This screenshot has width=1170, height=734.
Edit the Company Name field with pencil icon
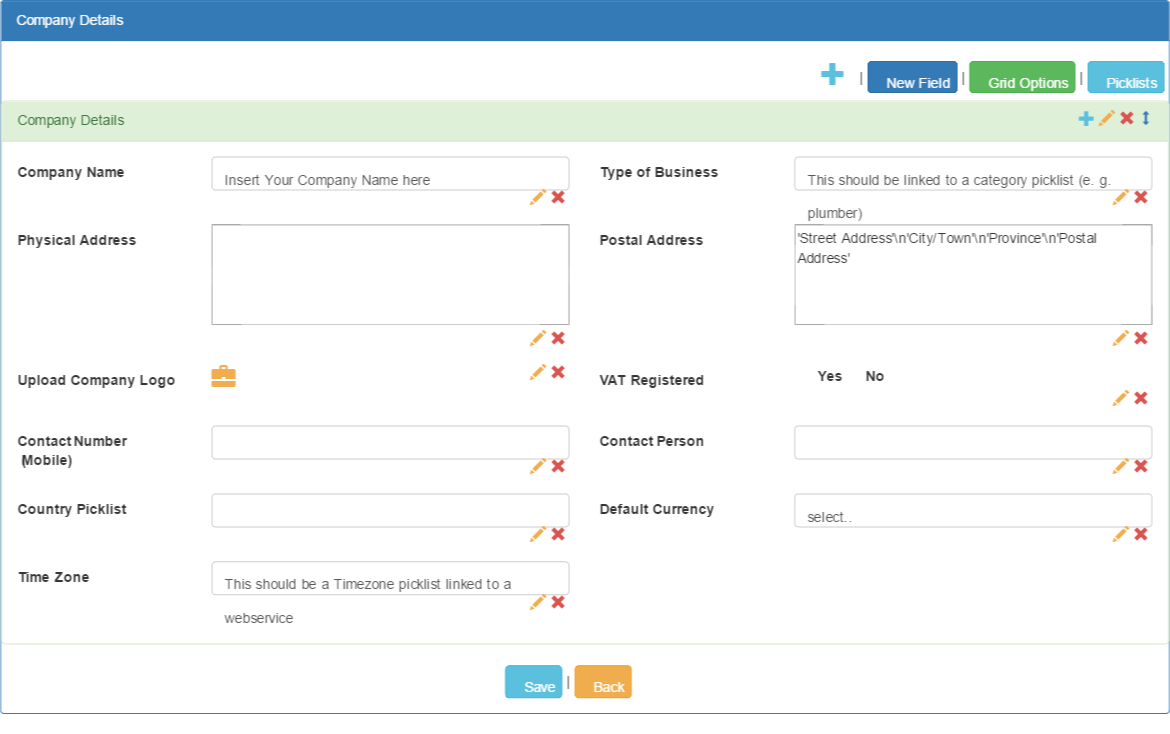tap(538, 197)
